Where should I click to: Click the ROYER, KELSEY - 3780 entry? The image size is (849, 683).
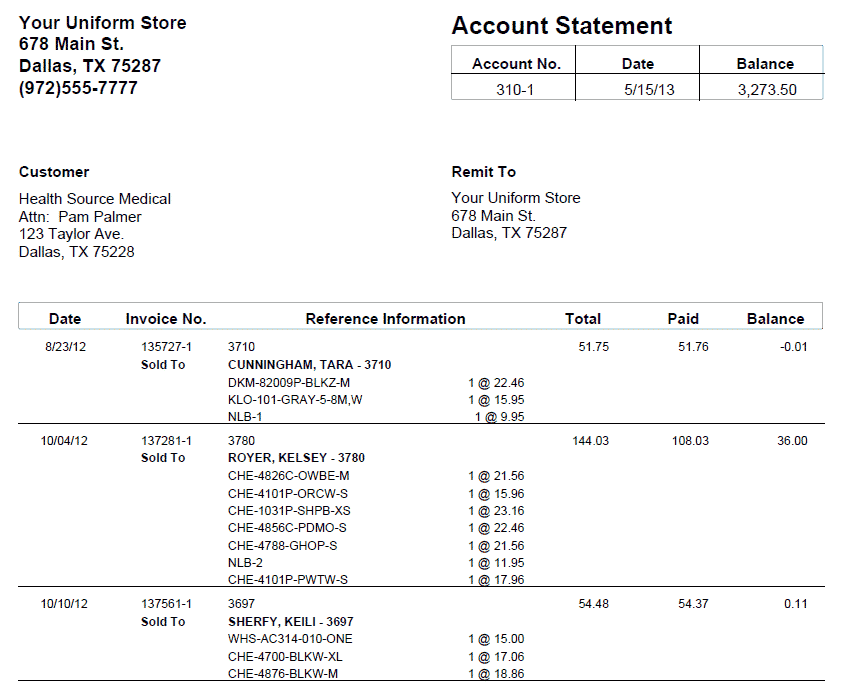pos(296,458)
